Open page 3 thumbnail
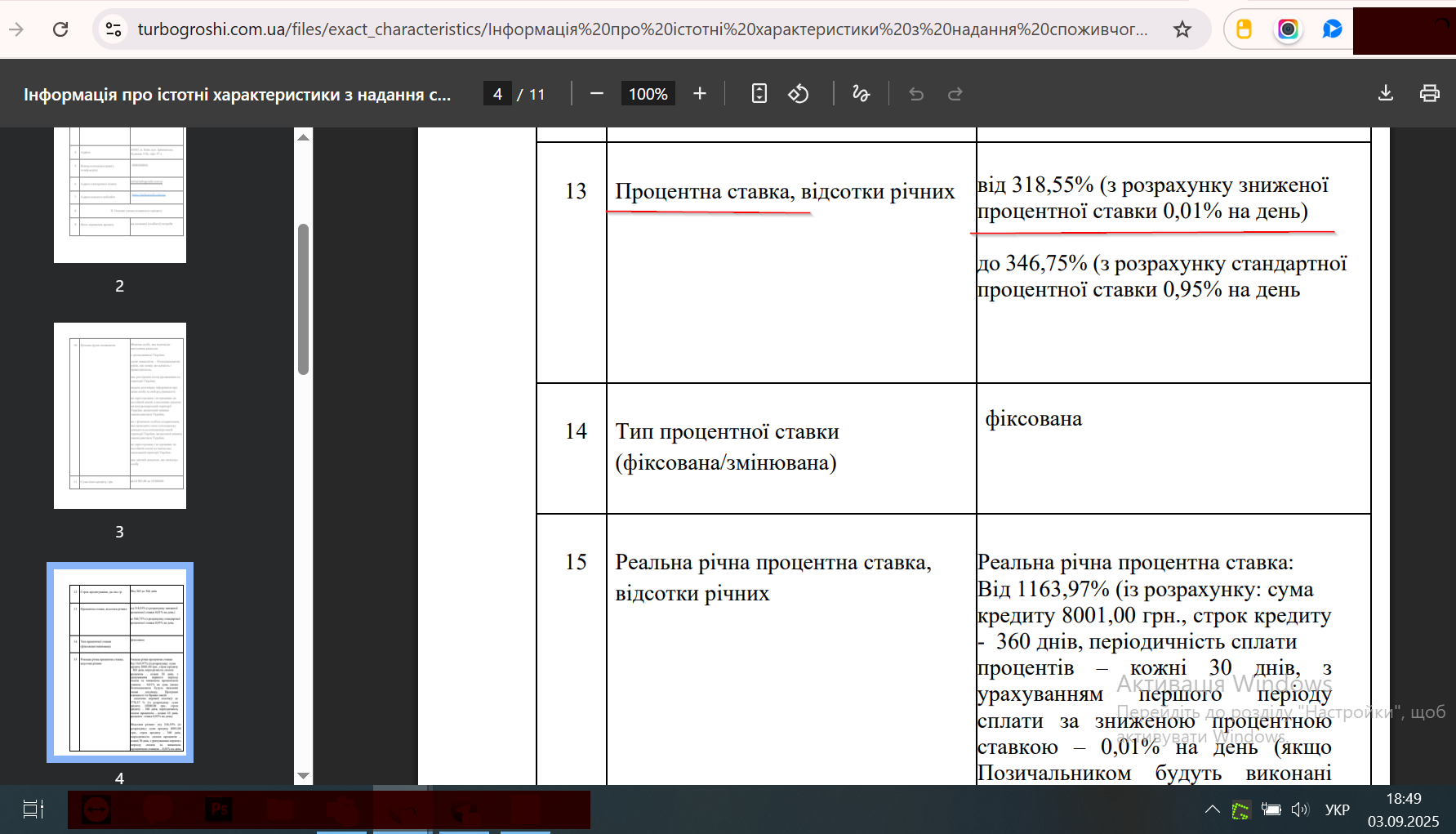 [x=120, y=416]
